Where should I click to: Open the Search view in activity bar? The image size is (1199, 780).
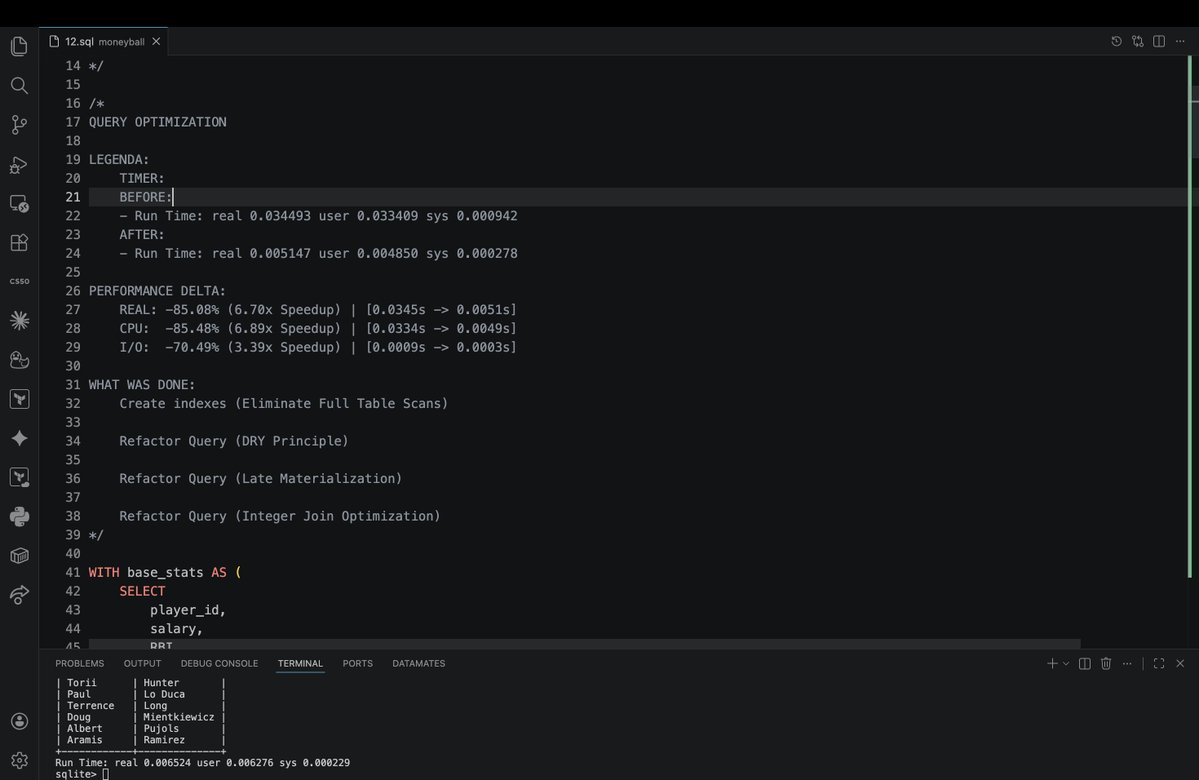coord(19,85)
